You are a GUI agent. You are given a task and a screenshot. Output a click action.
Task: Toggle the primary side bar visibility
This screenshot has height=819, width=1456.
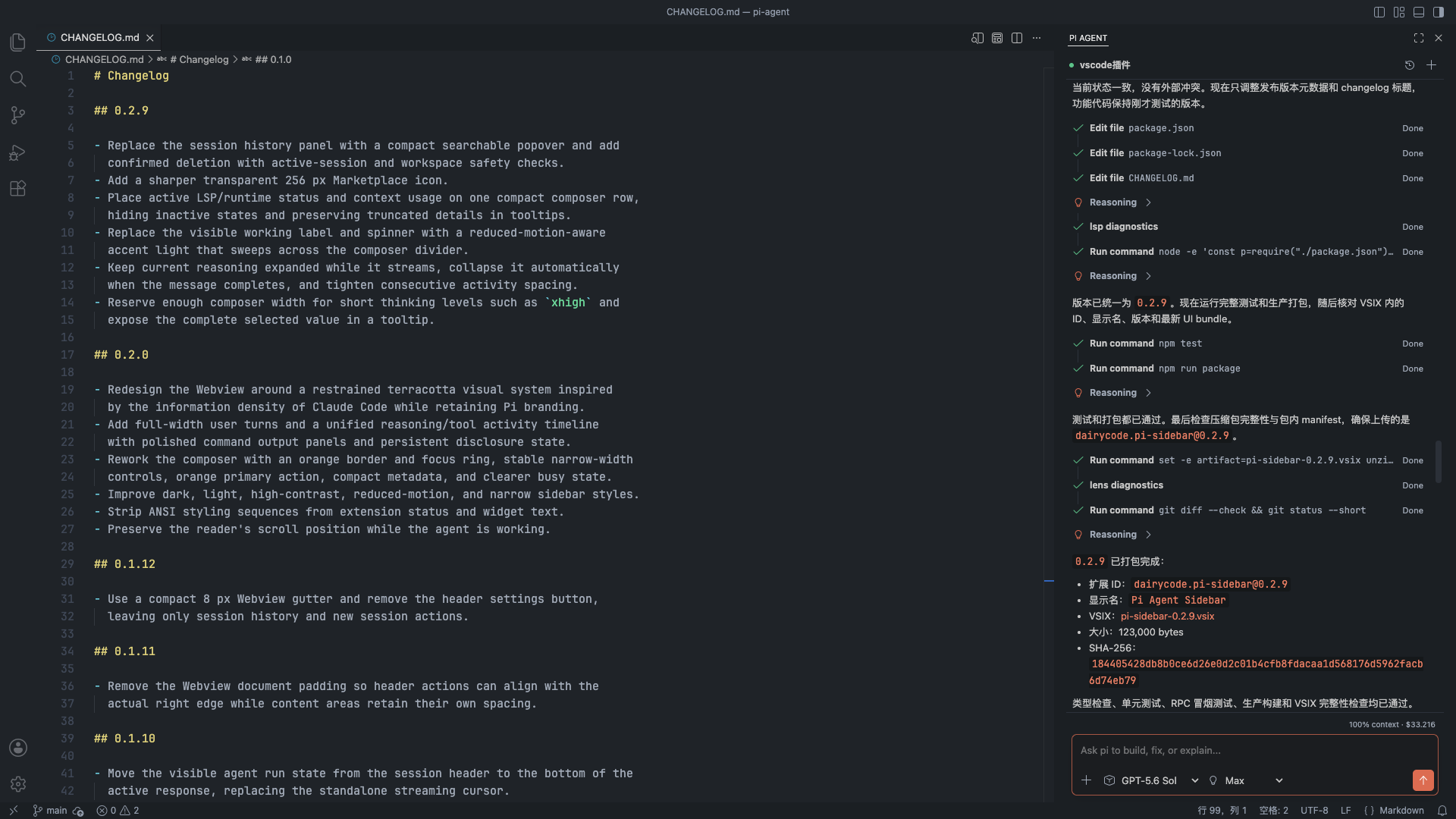(x=1379, y=12)
